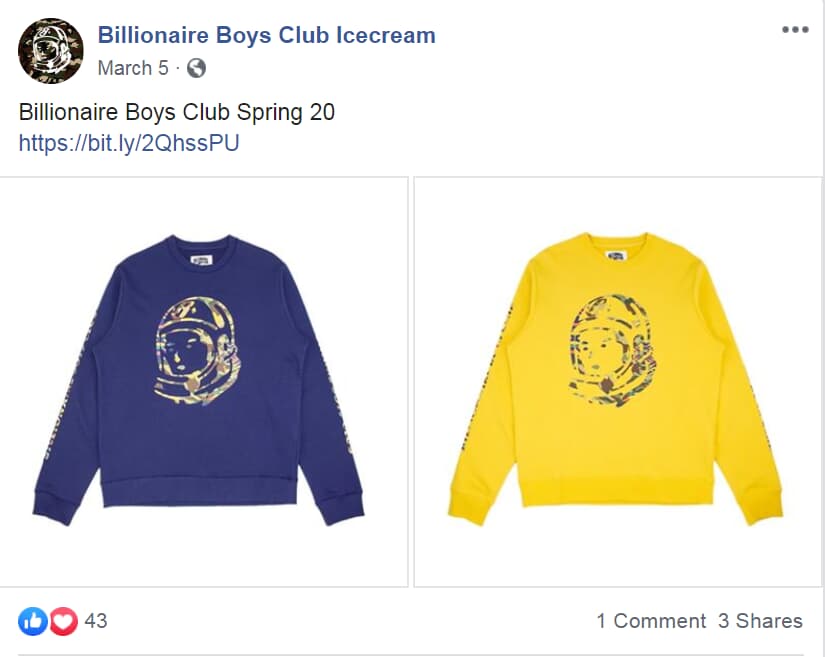Click the public globe privacy icon

point(196,68)
